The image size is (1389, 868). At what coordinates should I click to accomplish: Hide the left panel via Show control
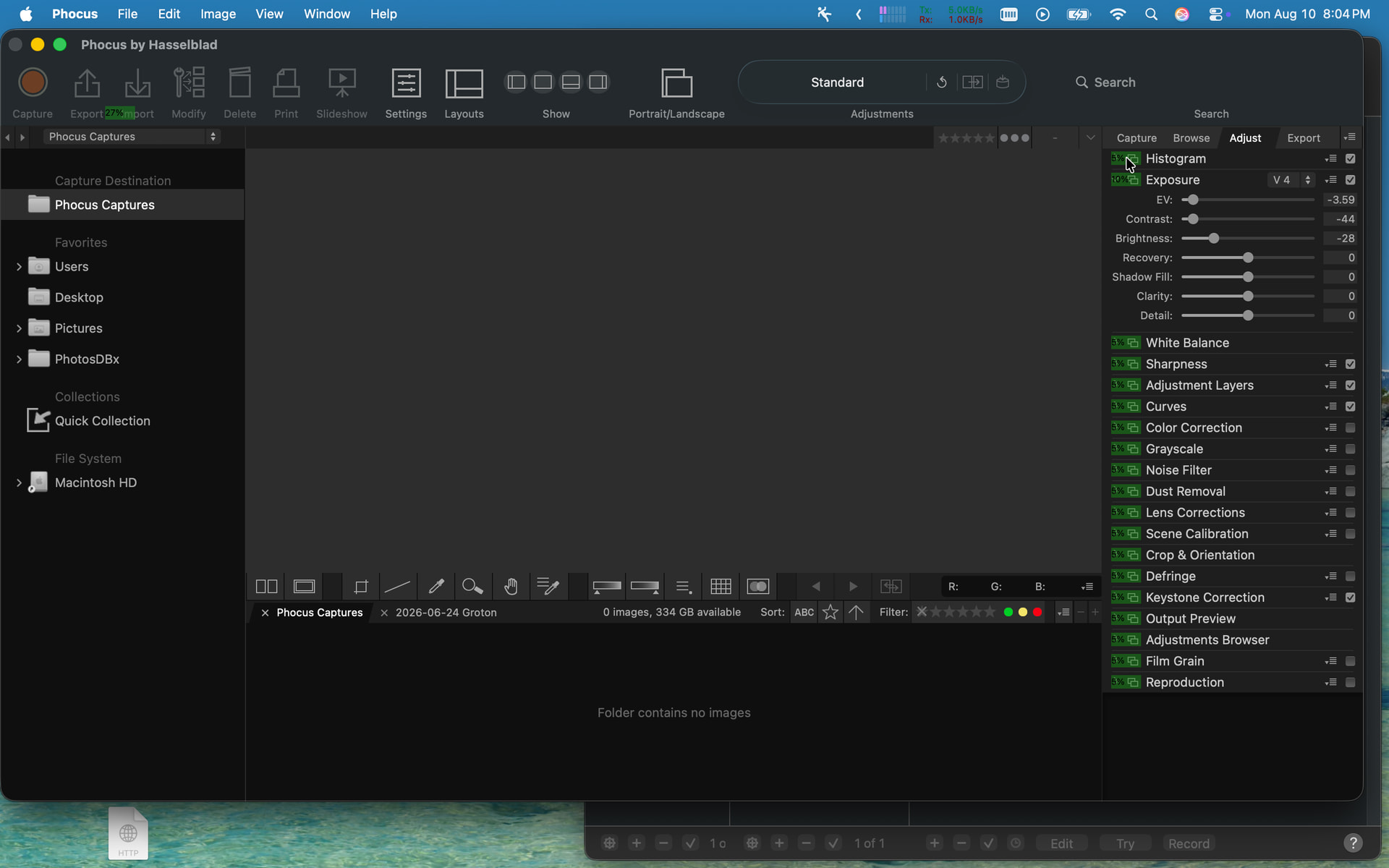[x=516, y=82]
